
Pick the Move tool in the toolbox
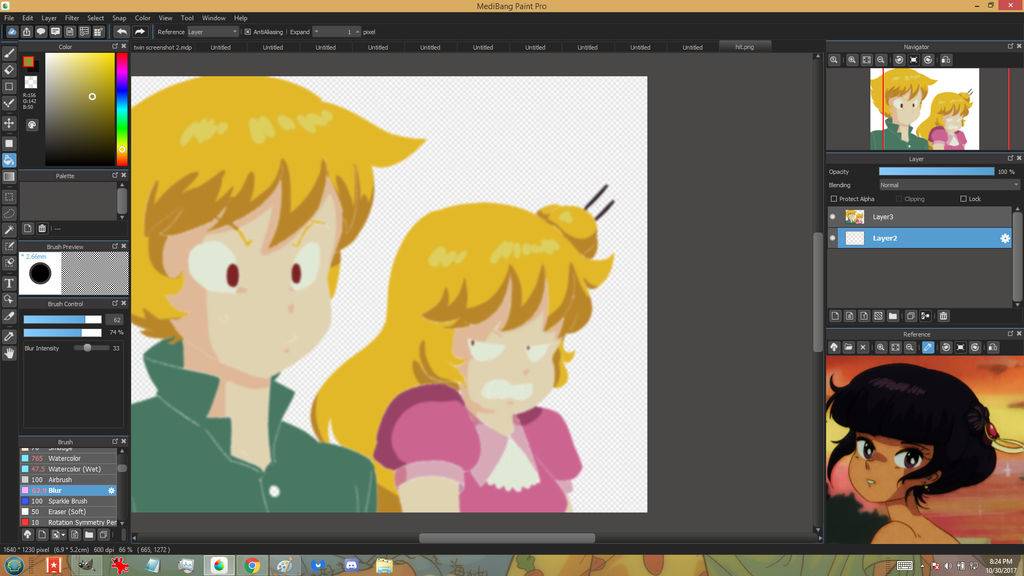coord(9,123)
